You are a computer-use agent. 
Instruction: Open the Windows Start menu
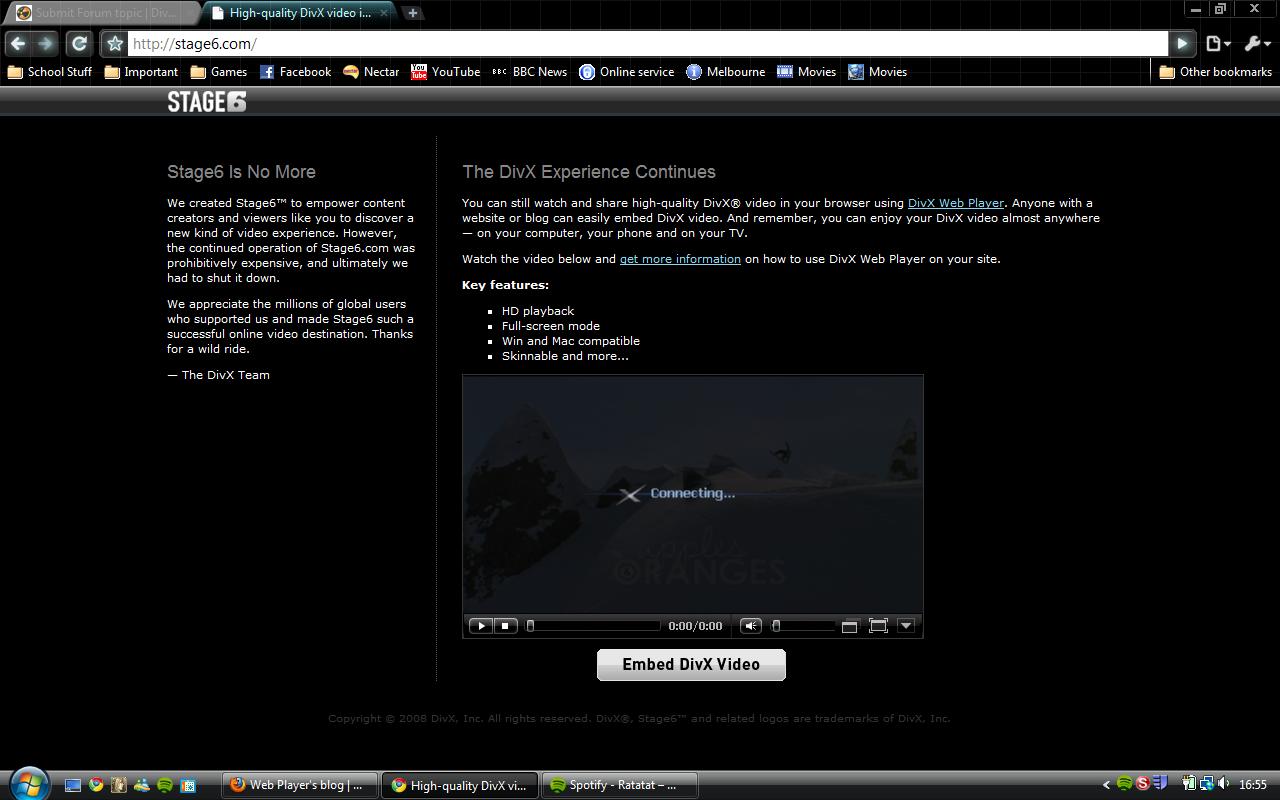(x=28, y=784)
